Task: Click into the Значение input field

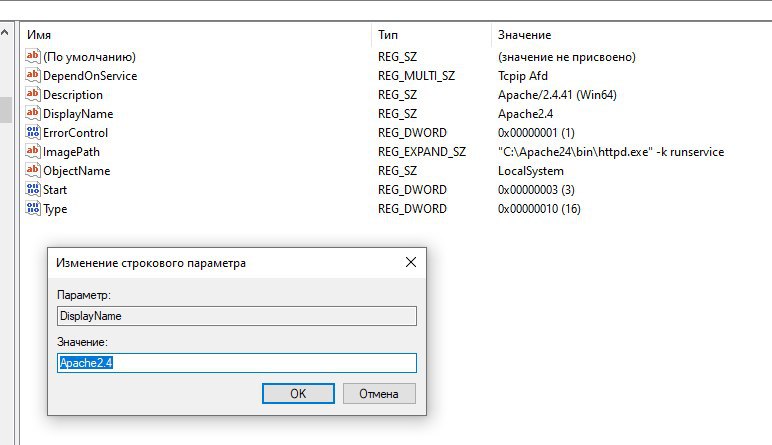Action: pos(237,363)
